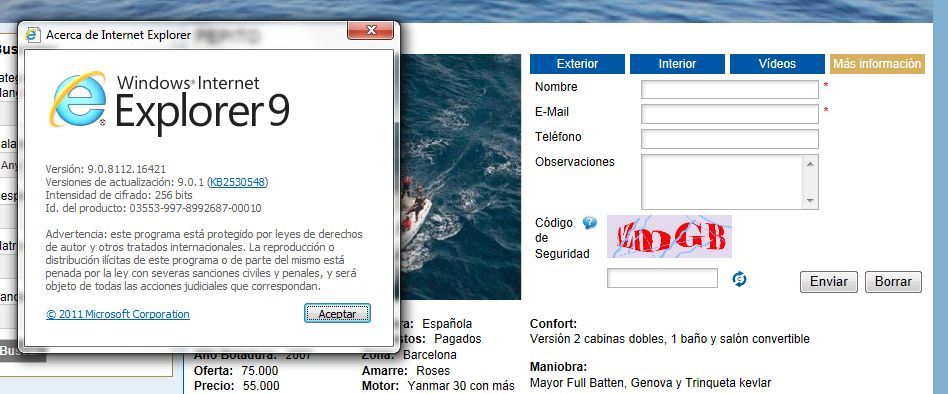The width and height of the screenshot is (948, 394).
Task: Submit the form with Enviar button
Action: (828, 282)
